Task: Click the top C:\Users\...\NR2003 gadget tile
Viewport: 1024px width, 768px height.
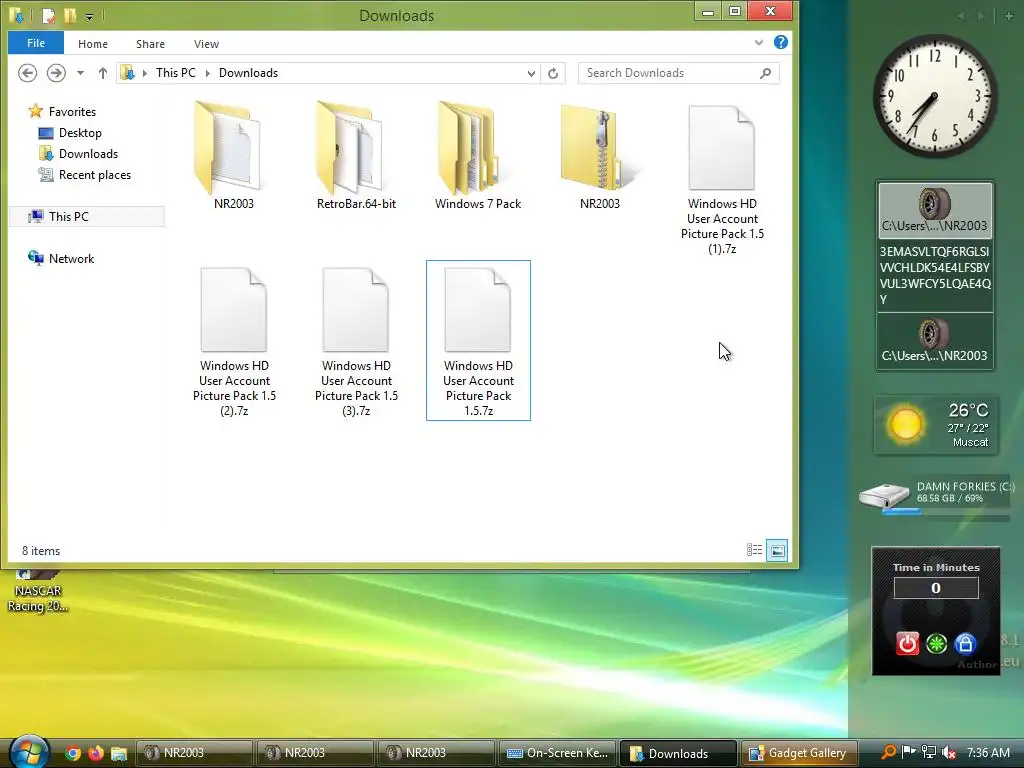Action: tap(935, 210)
